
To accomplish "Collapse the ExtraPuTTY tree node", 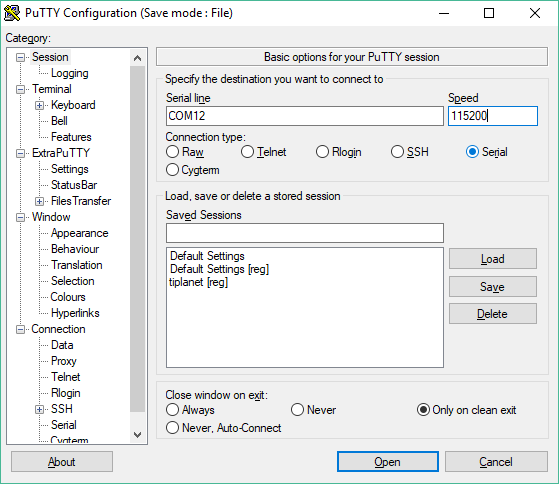I will pyautogui.click(x=21, y=153).
